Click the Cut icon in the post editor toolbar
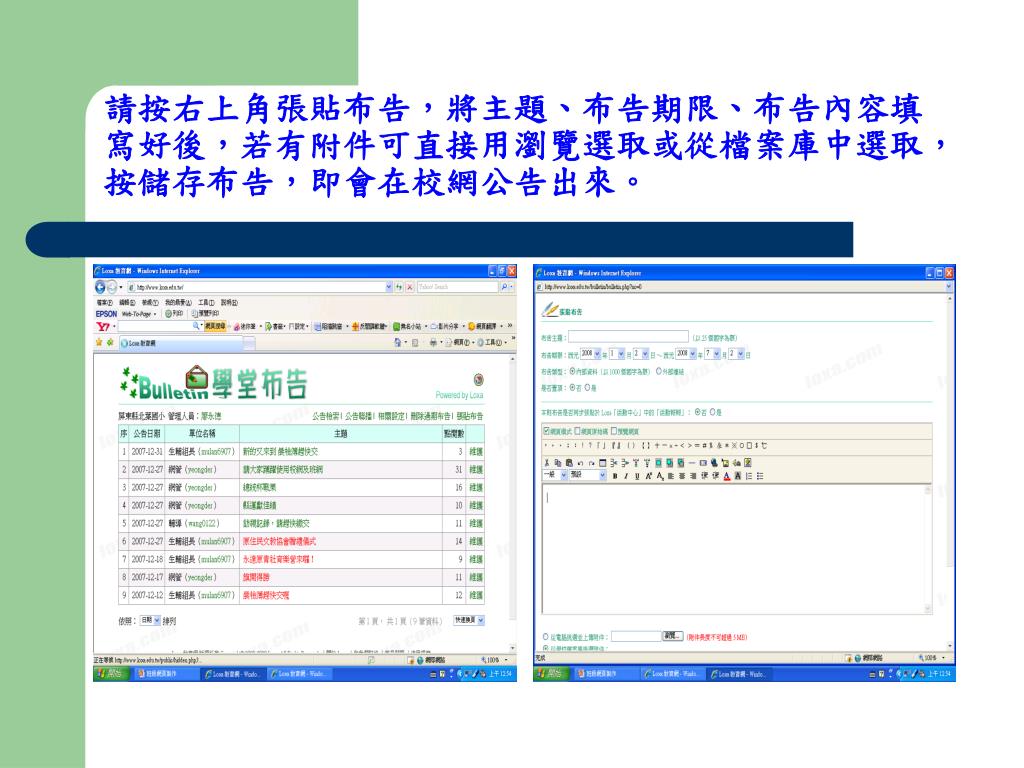The width and height of the screenshot is (1024, 768). click(547, 463)
